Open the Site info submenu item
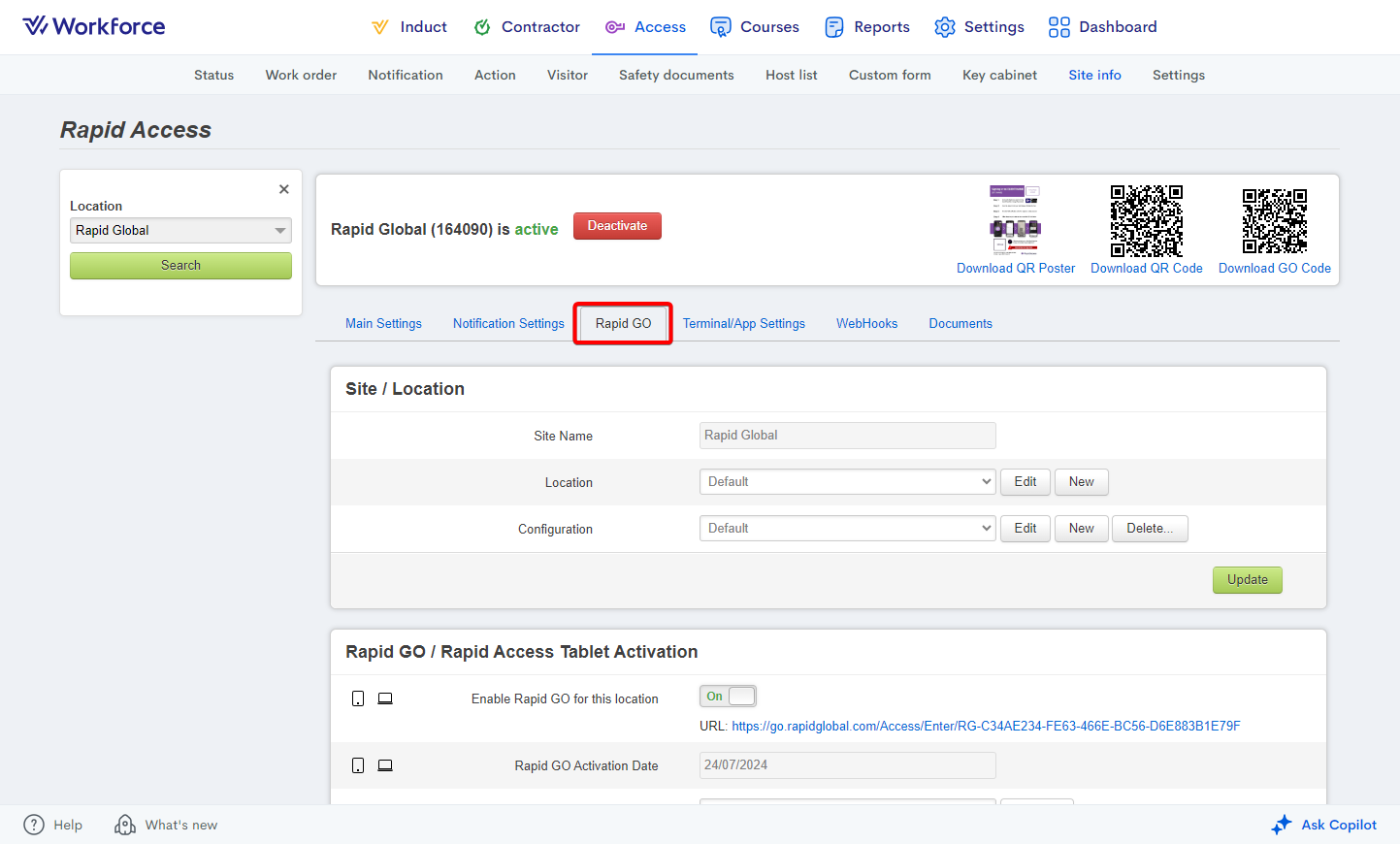The height and width of the screenshot is (844, 1400). [1094, 75]
